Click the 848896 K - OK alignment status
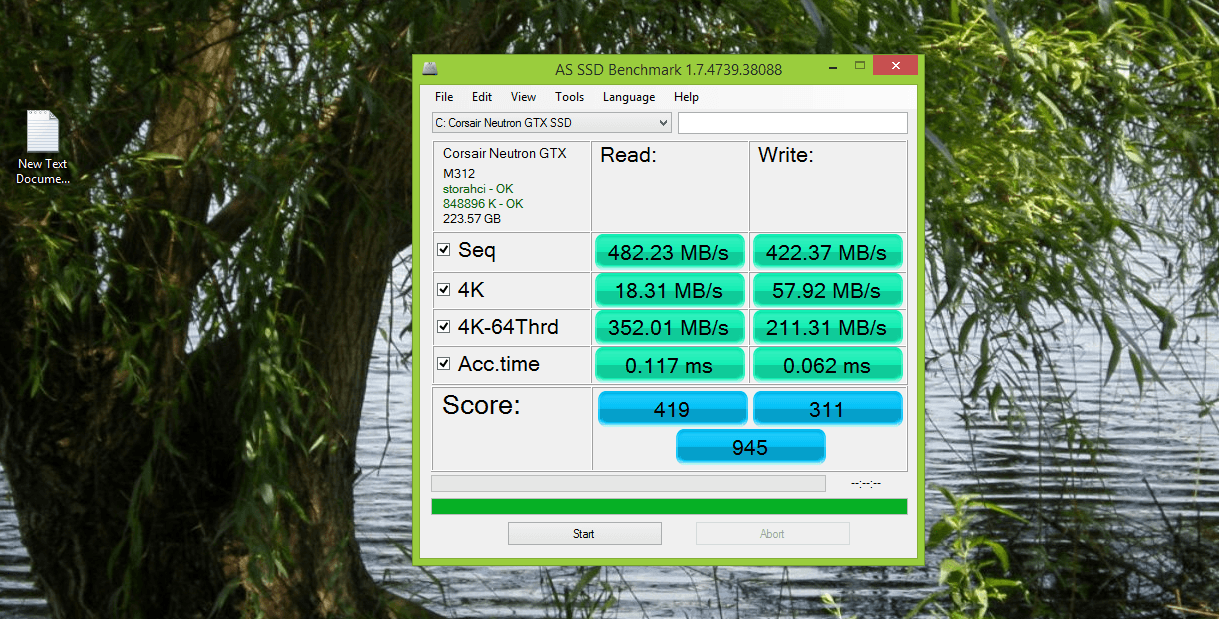Screen dimensions: 1219x619 coord(483,204)
